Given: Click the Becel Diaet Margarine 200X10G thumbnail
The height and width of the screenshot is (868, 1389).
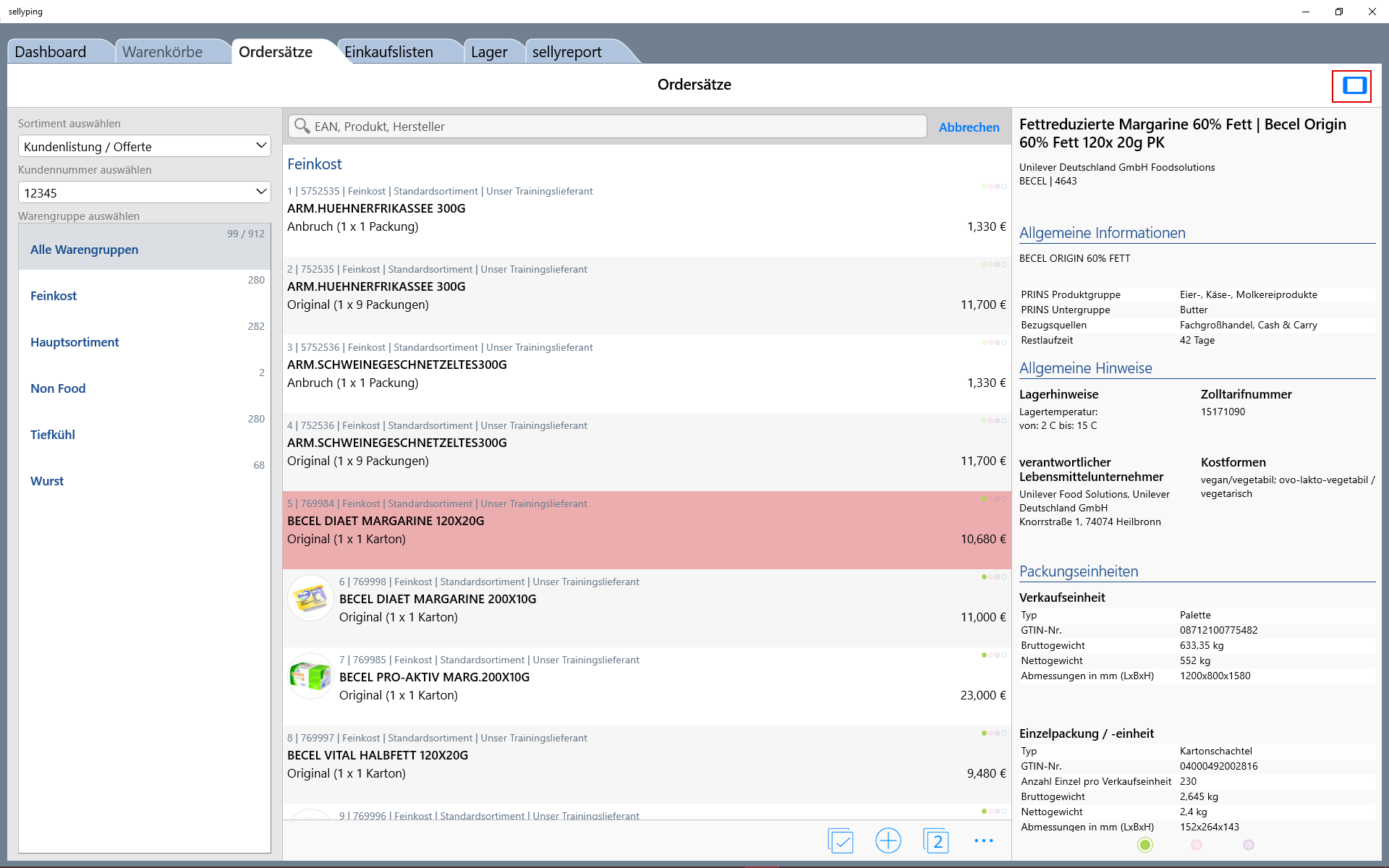Looking at the screenshot, I should coord(310,598).
